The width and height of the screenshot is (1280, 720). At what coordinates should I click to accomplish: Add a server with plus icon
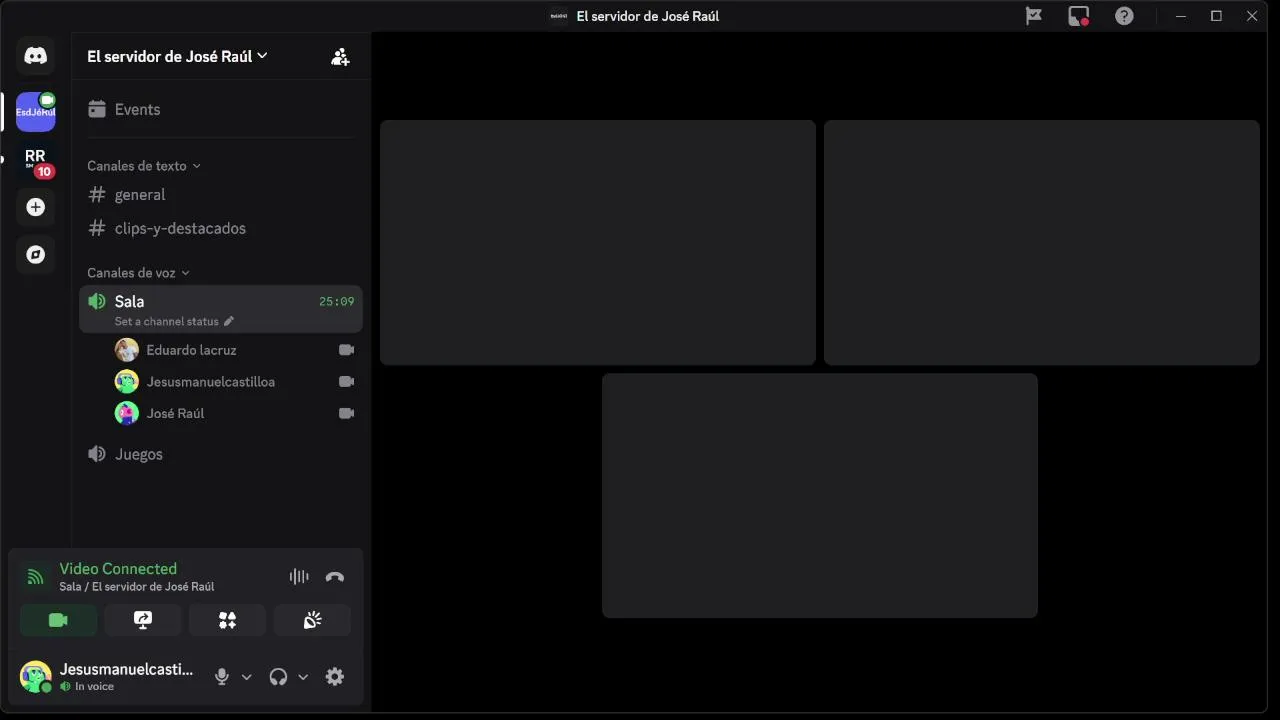[35, 207]
